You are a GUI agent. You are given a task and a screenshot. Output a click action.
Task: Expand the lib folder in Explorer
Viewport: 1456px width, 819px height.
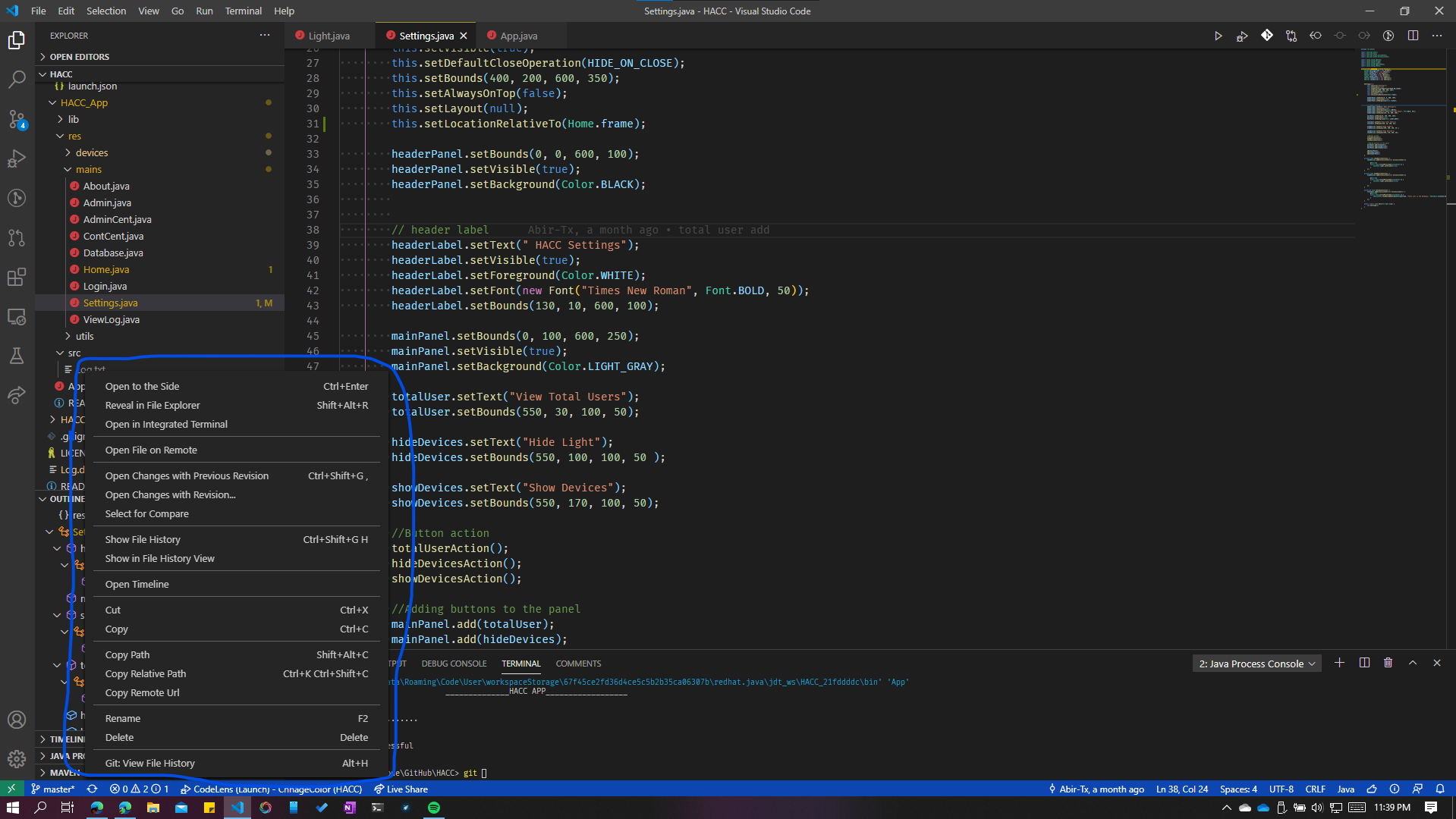point(72,119)
